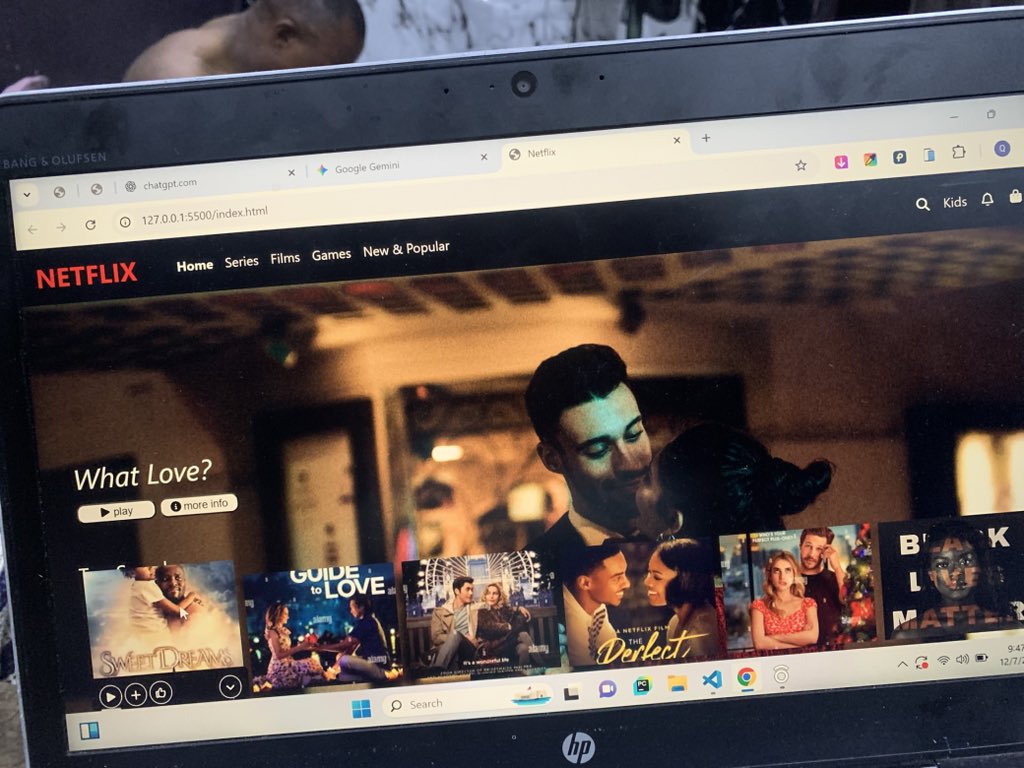Viewport: 1024px width, 768px height.
Task: Check the battery icon in system tray
Action: click(x=982, y=658)
